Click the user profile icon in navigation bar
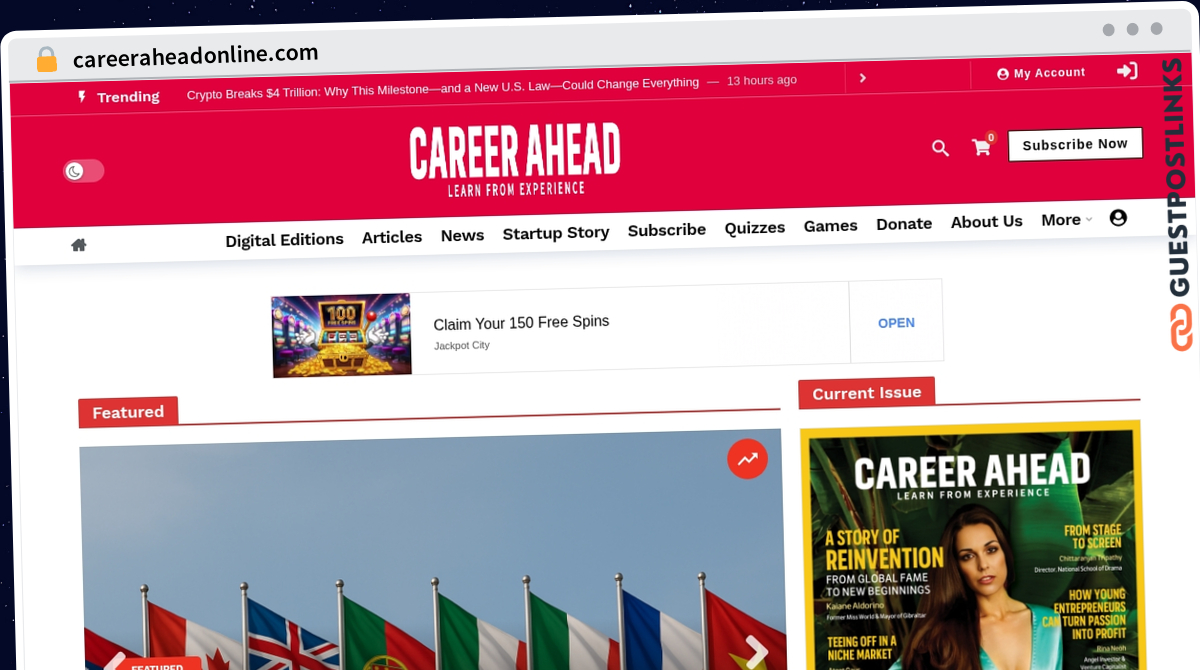 1118,217
